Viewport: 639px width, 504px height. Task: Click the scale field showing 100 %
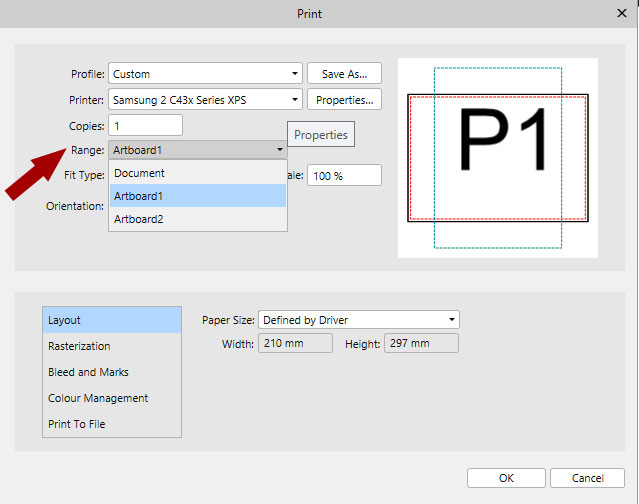(x=344, y=175)
